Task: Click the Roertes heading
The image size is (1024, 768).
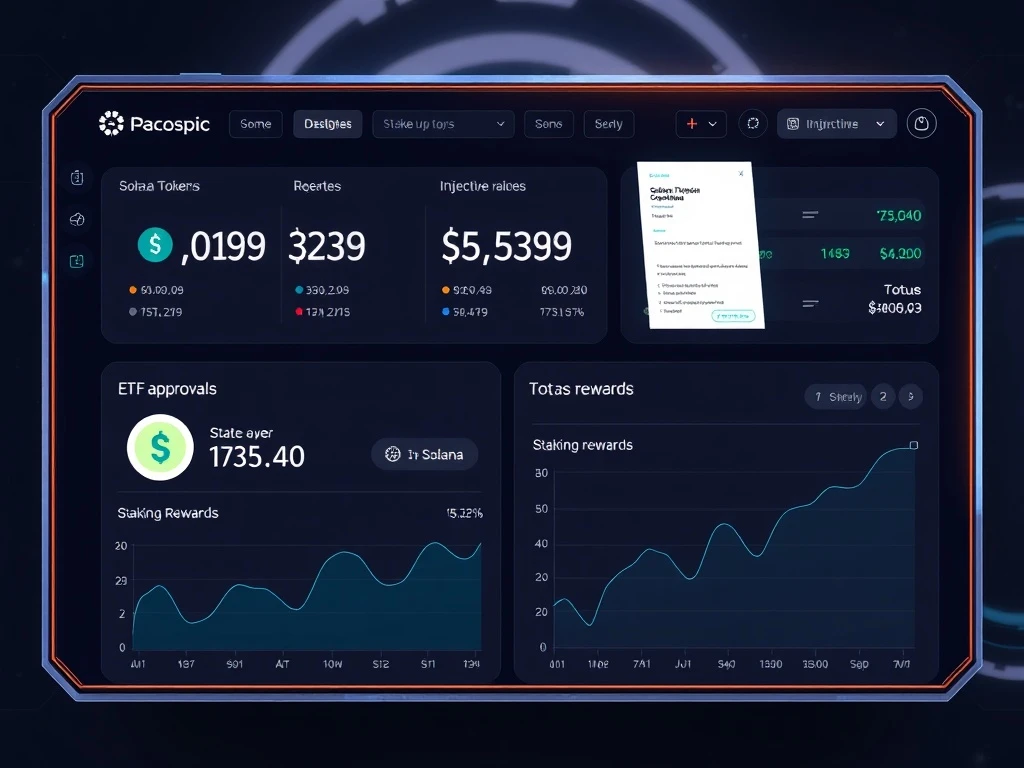Action: coord(317,186)
